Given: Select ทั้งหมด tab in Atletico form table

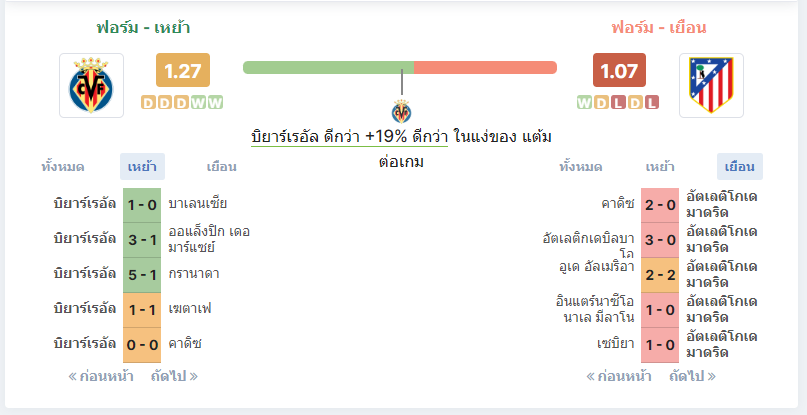Looking at the screenshot, I should 581,167.
